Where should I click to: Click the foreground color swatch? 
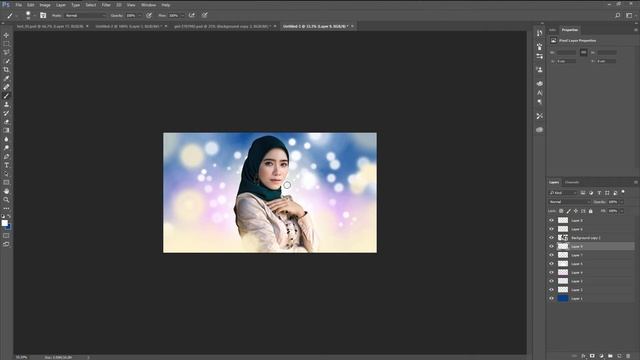point(4,223)
